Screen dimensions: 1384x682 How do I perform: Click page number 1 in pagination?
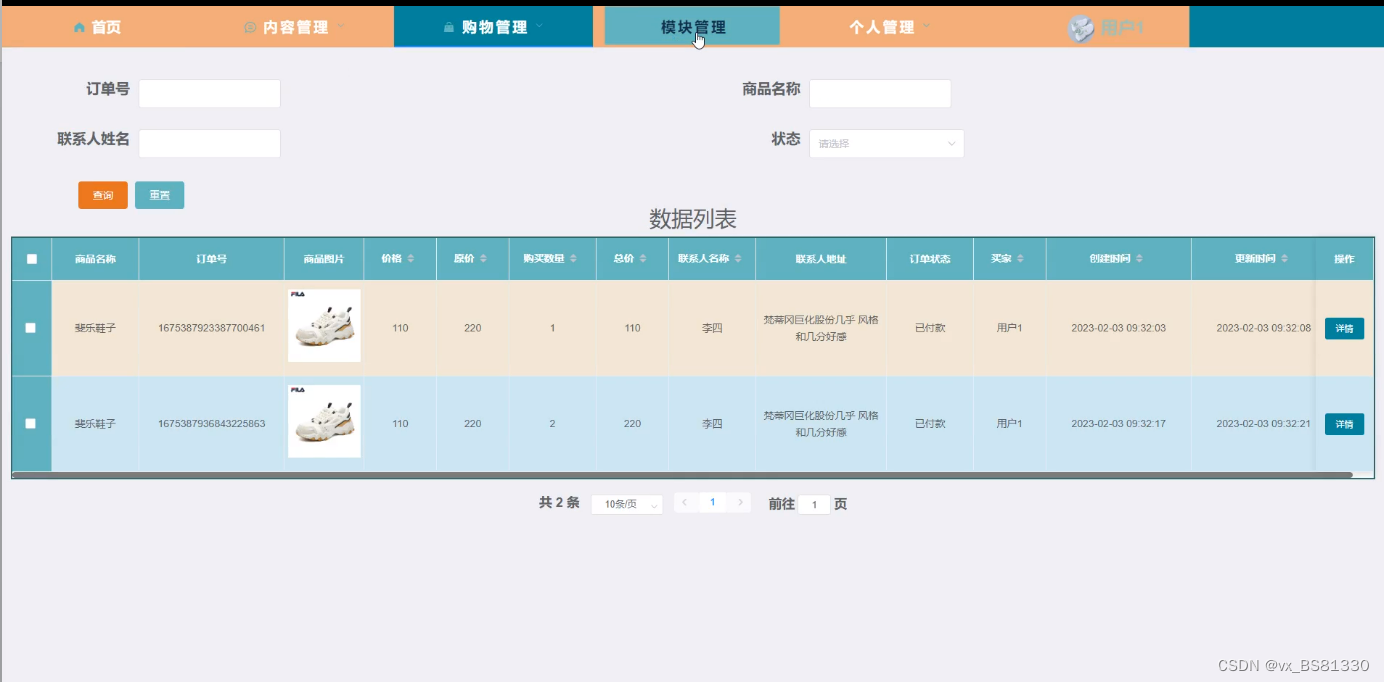tap(712, 502)
